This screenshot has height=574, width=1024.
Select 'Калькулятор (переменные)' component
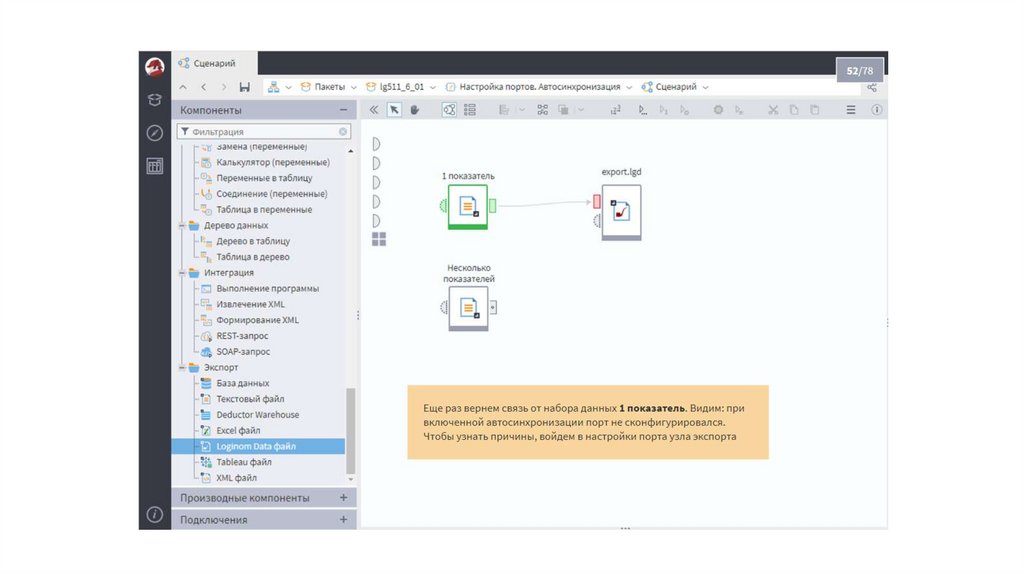coord(272,162)
